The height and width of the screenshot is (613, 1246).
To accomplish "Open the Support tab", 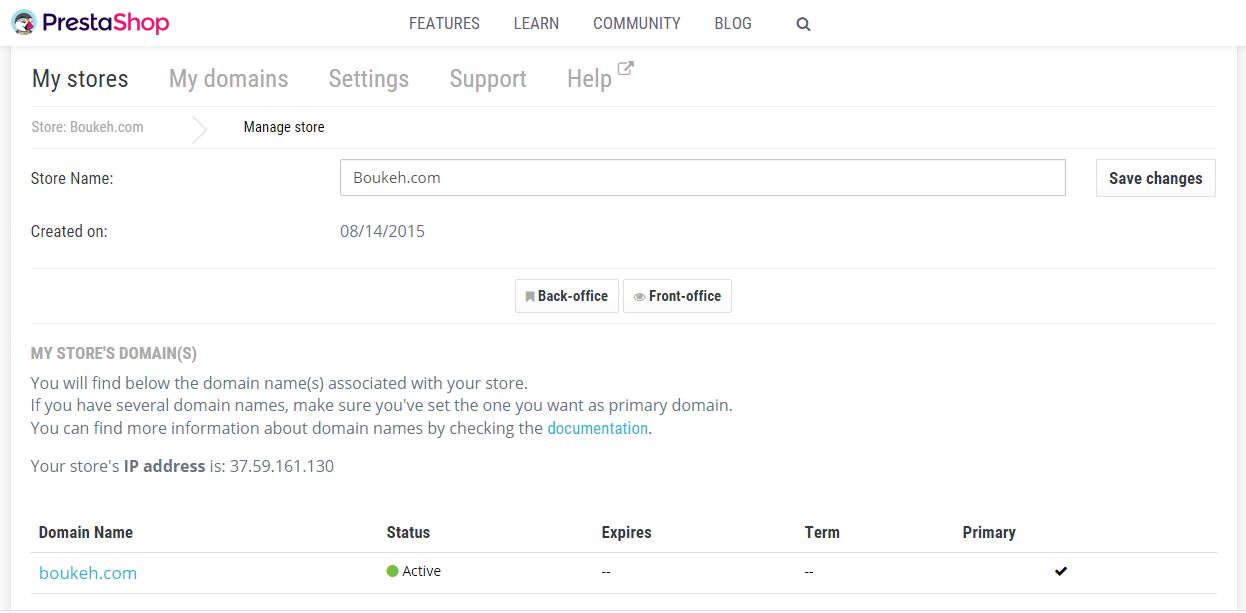I will (488, 79).
